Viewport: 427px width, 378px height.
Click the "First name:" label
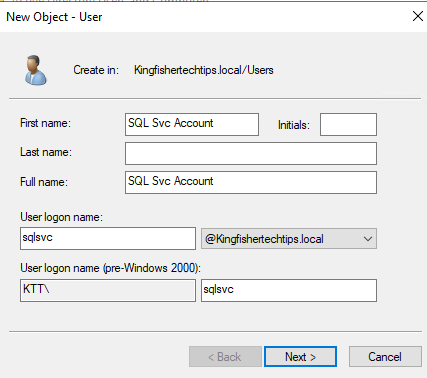45,123
